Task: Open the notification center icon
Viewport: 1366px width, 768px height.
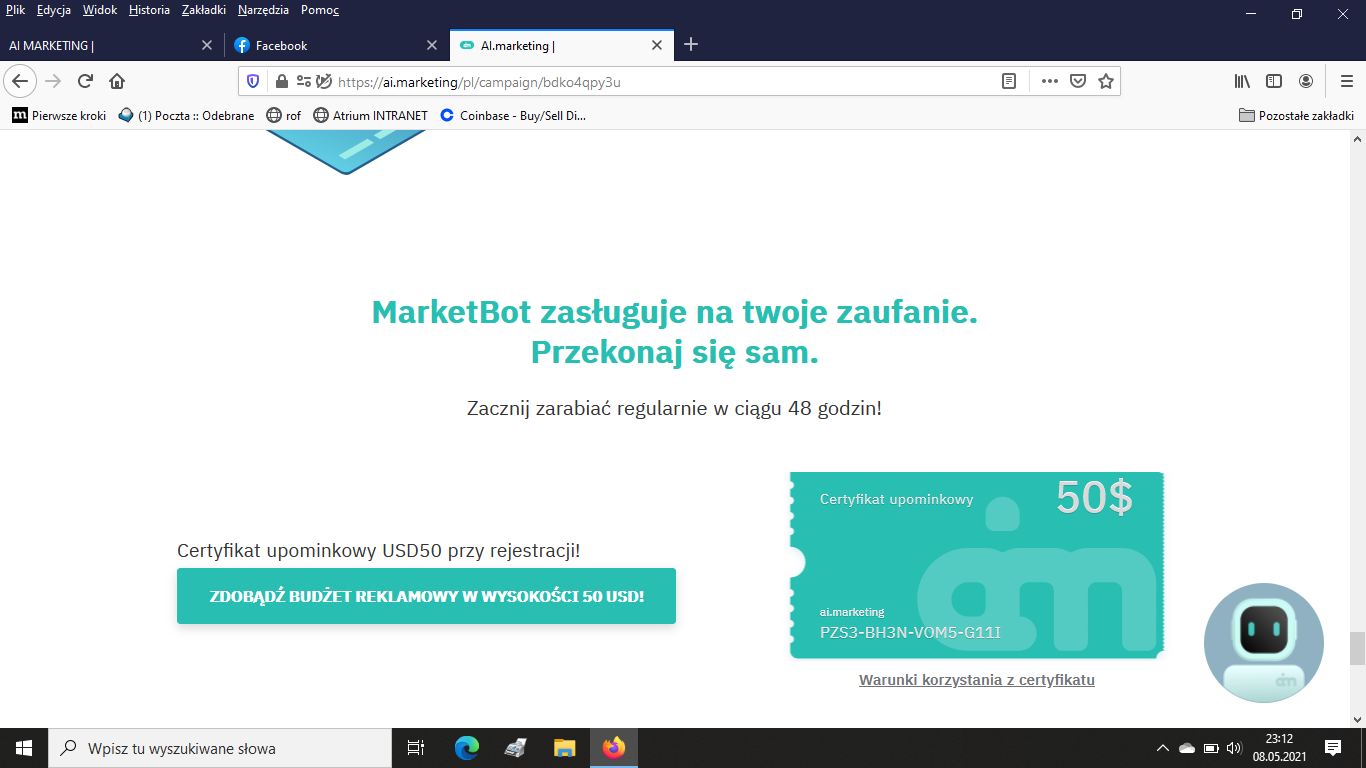Action: [x=1333, y=748]
